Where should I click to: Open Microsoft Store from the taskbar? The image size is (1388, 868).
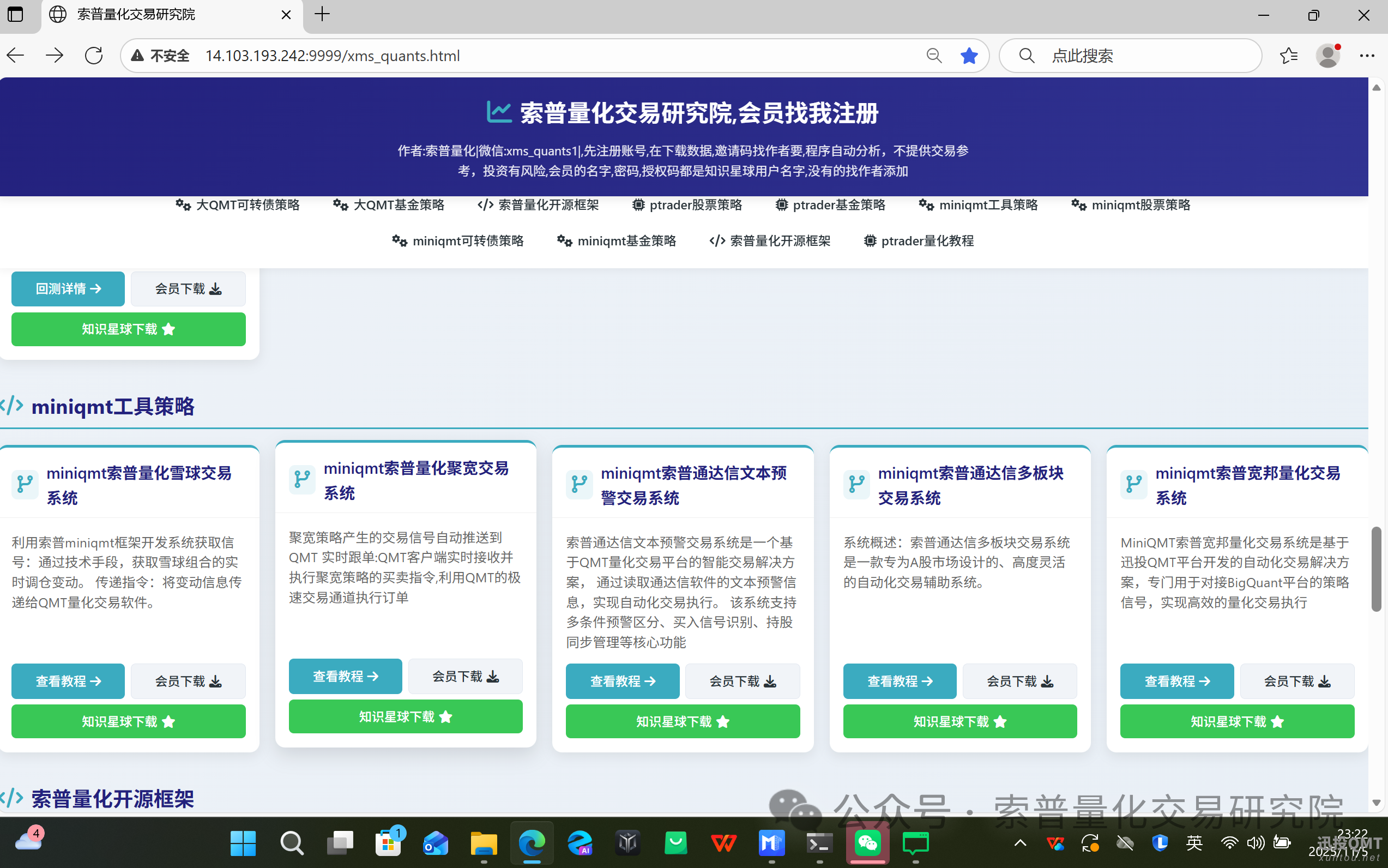click(x=389, y=843)
